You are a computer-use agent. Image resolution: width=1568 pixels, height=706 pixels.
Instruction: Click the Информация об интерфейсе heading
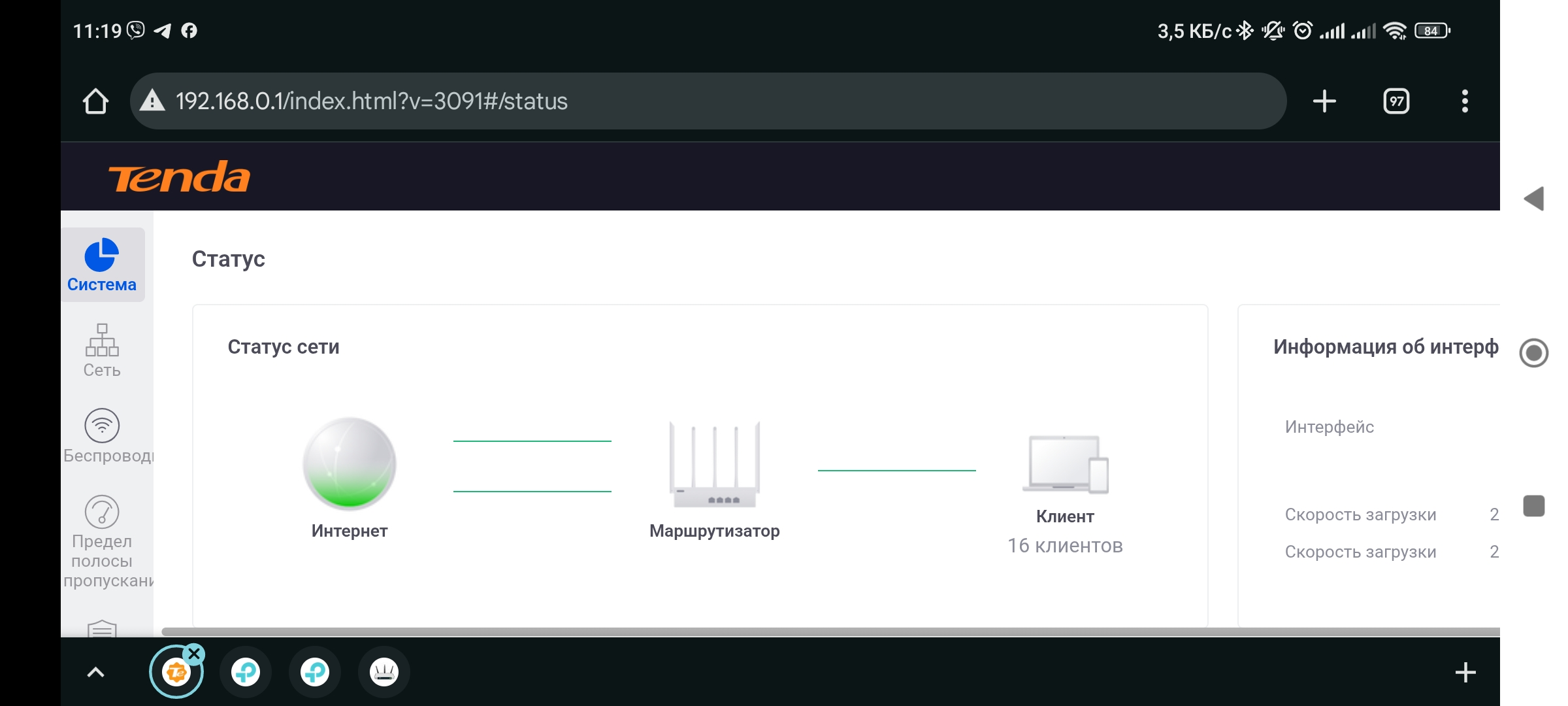[x=1386, y=346]
